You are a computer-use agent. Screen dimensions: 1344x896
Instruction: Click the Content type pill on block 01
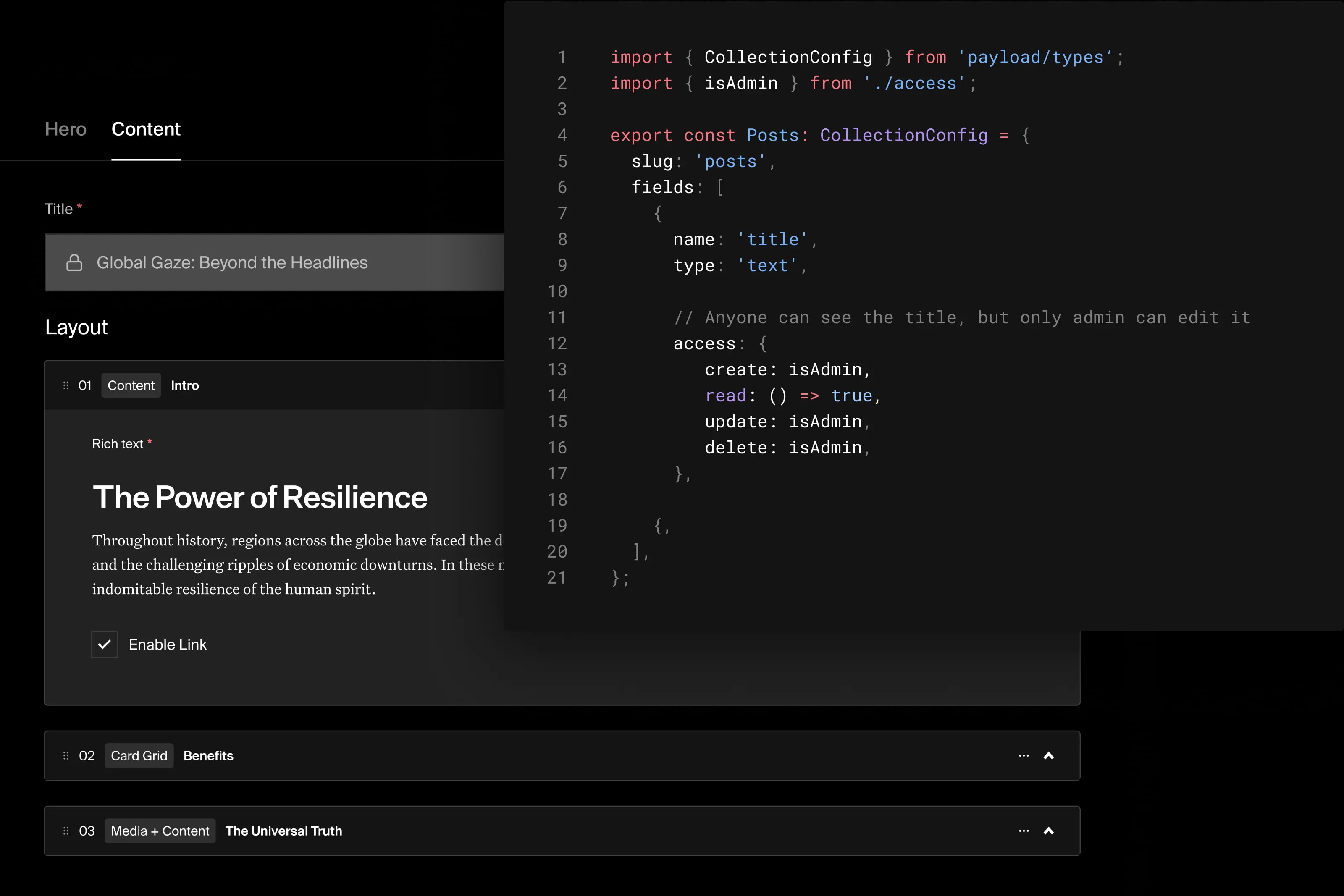131,385
